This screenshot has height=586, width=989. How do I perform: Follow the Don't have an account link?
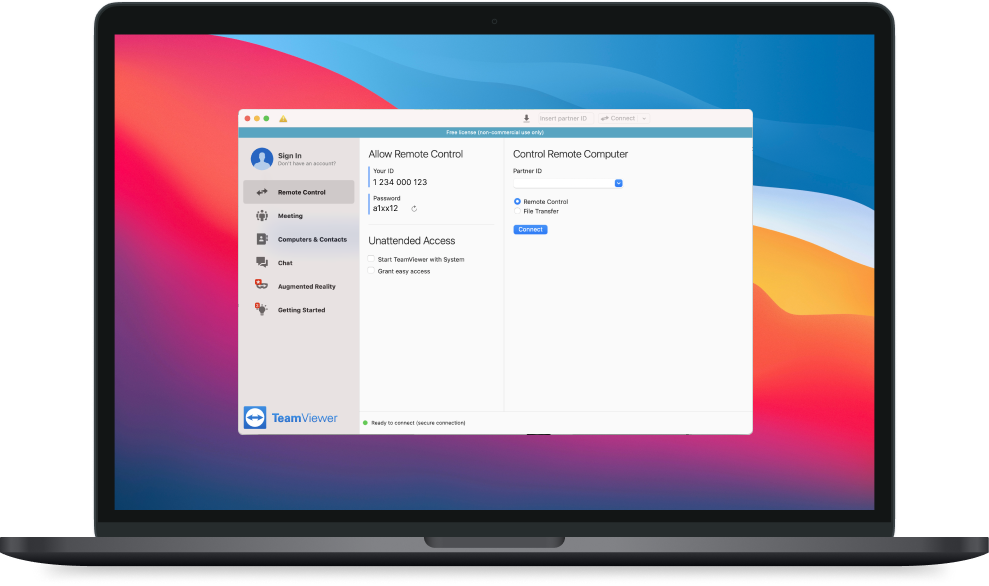coord(307,164)
